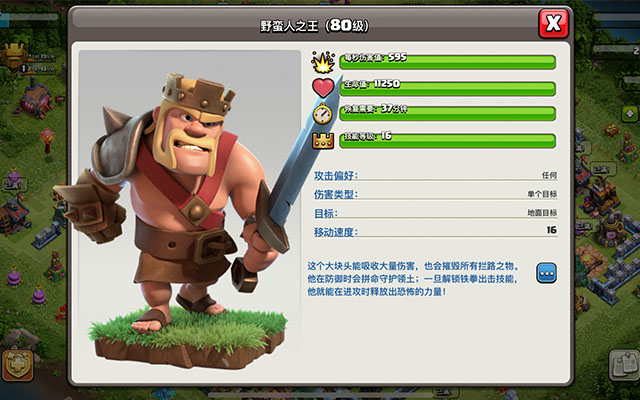Click the red heart hitpoints icon
640x400 pixels.
tap(323, 87)
